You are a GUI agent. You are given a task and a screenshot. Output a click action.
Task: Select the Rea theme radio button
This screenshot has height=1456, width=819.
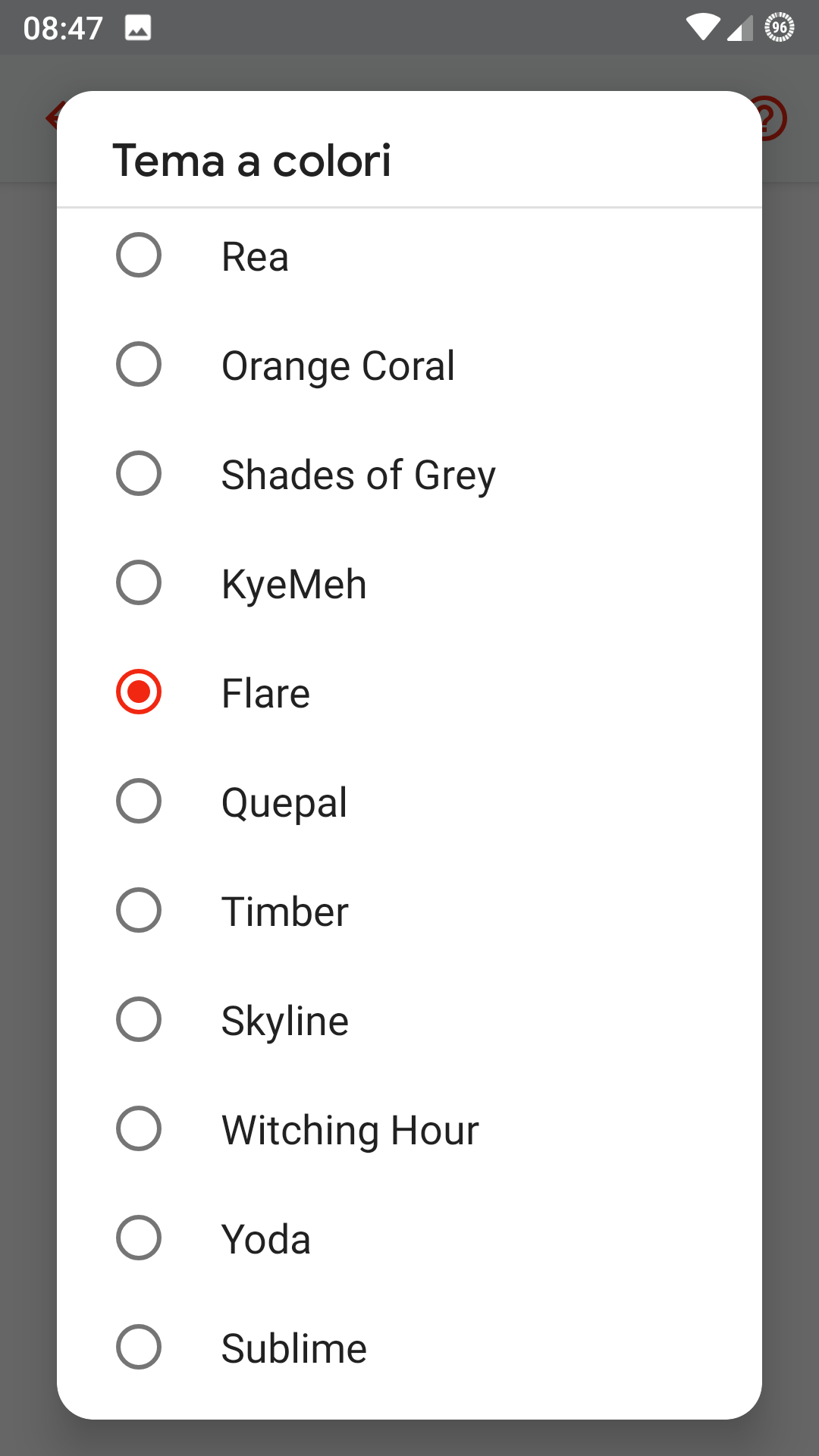click(x=139, y=255)
